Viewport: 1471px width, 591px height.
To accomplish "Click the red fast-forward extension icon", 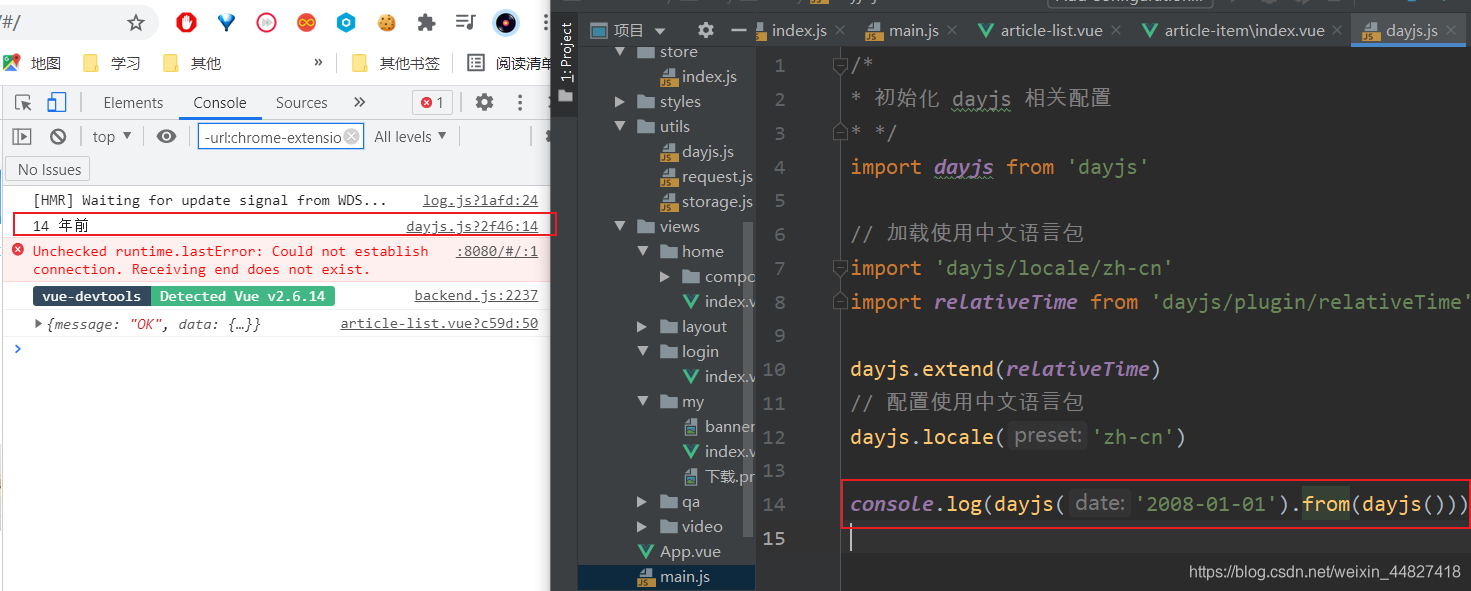I will (266, 22).
